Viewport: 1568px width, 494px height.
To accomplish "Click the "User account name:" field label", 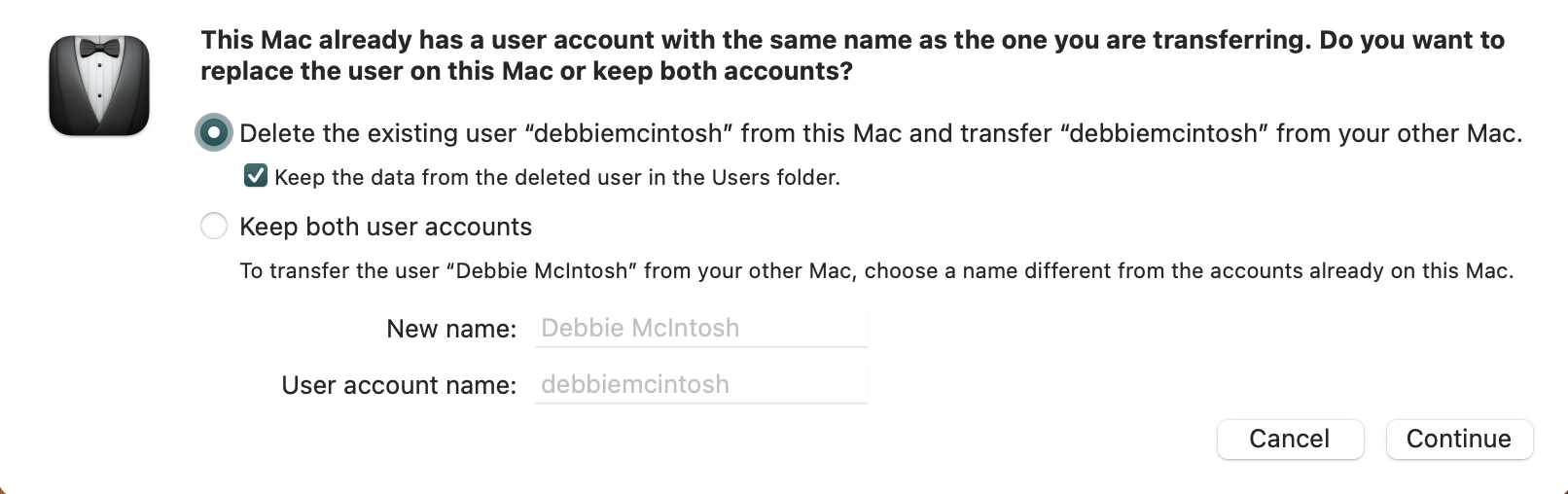I will [x=399, y=385].
